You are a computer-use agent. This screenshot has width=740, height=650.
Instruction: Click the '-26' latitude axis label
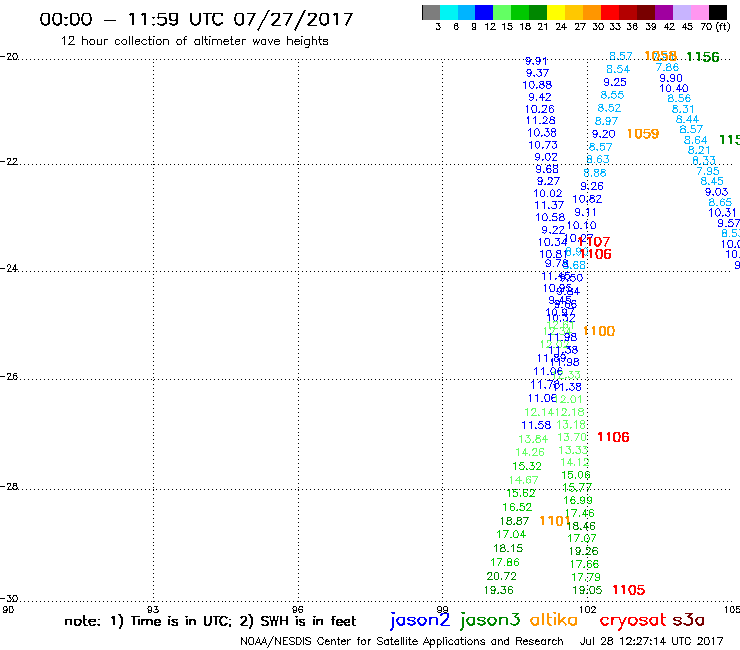coord(9,376)
